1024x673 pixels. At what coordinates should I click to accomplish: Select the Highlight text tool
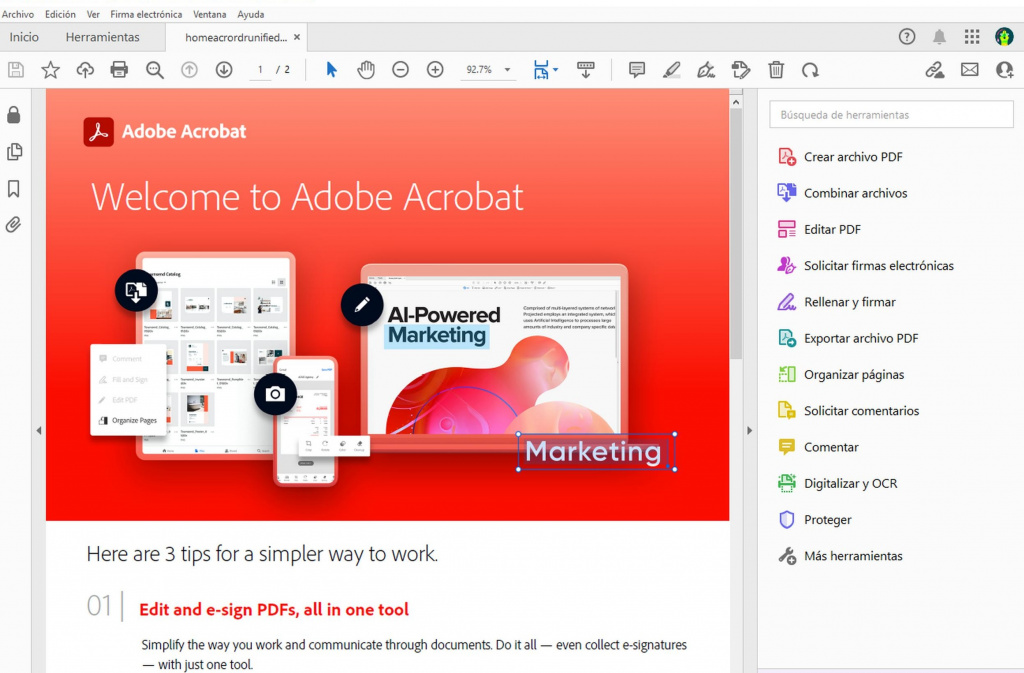671,70
